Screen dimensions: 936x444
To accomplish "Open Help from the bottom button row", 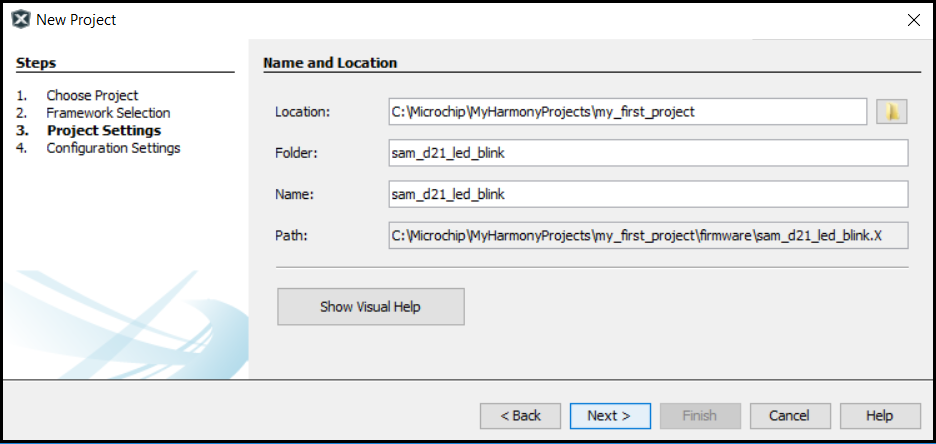I will point(879,416).
